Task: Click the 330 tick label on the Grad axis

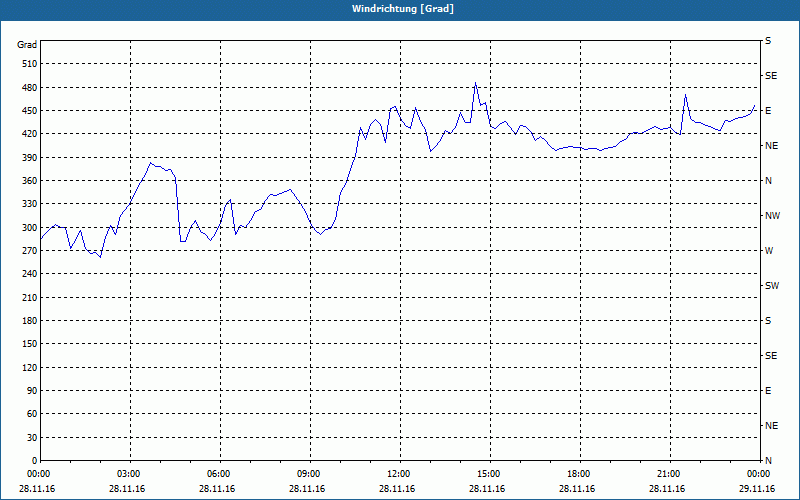Action: (x=30, y=204)
